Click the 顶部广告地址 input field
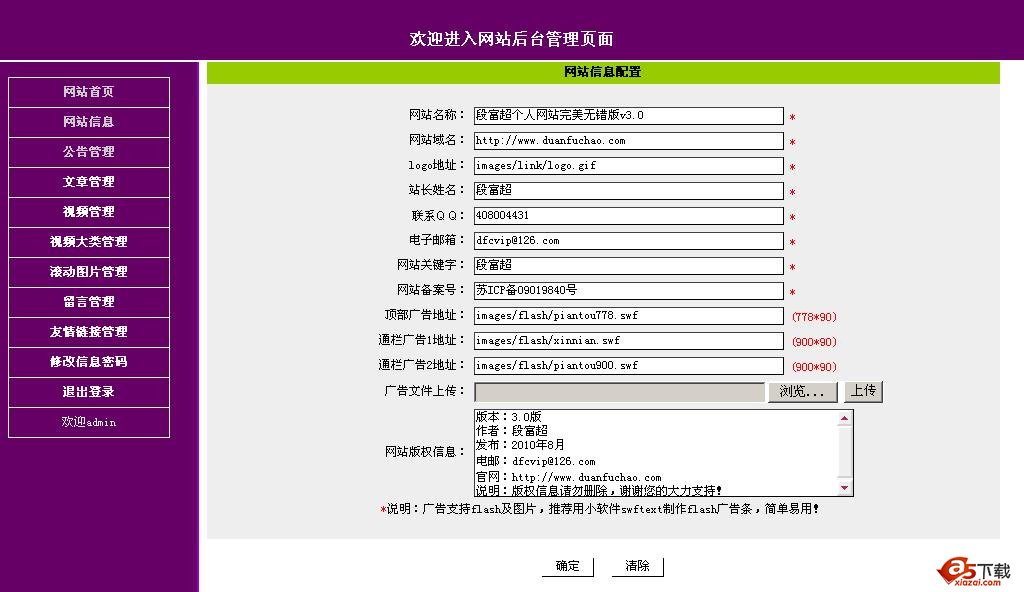 point(628,316)
